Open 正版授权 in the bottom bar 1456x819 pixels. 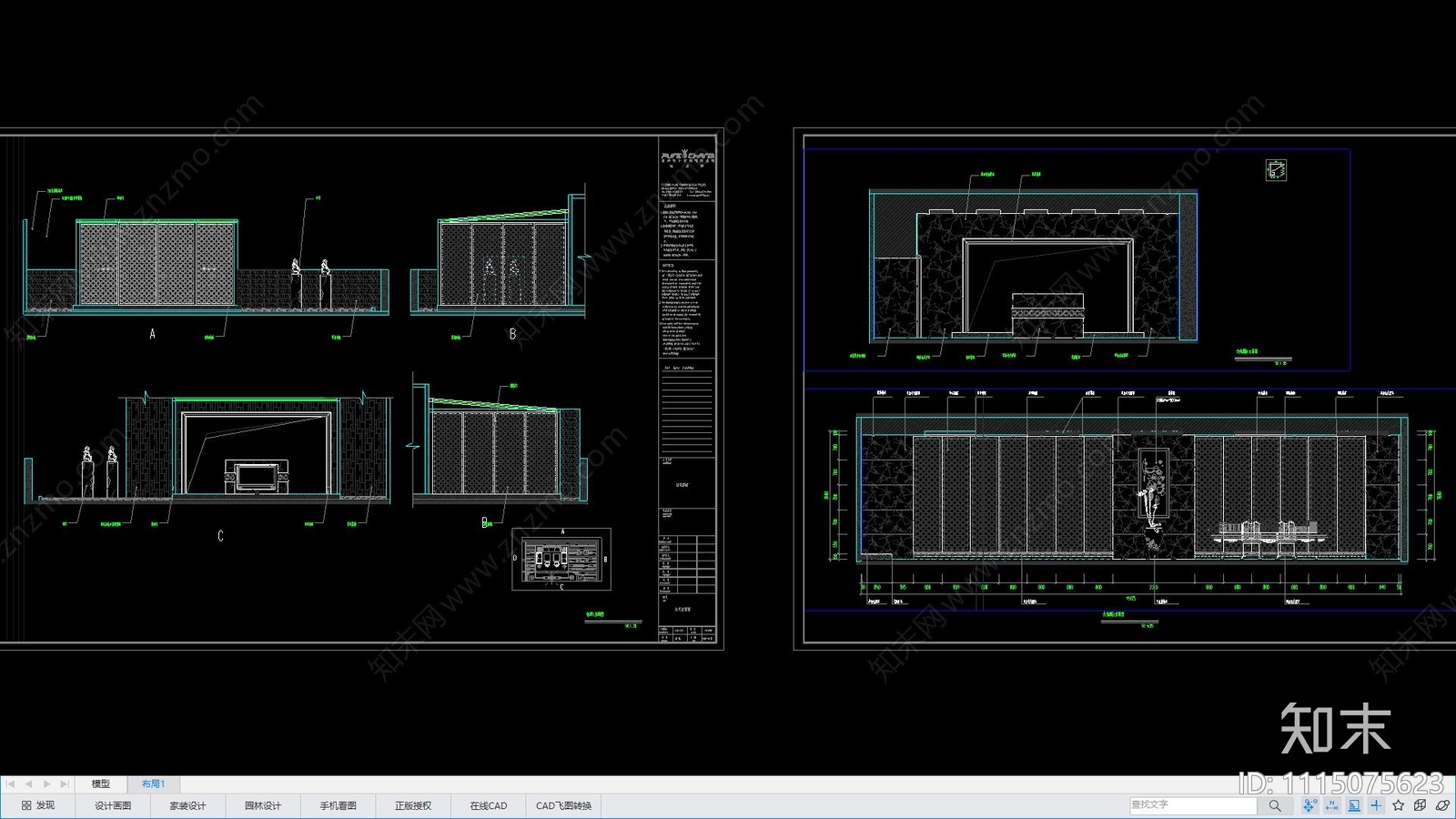click(413, 805)
